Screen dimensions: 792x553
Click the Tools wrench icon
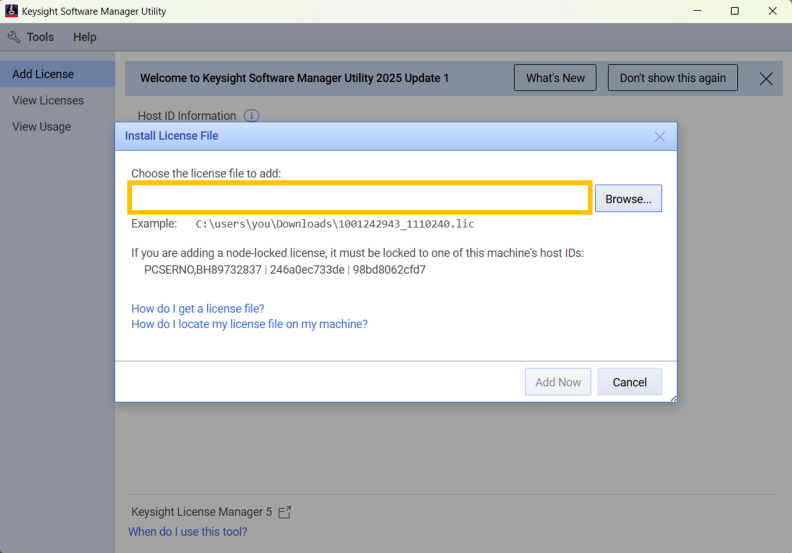pyautogui.click(x=14, y=37)
